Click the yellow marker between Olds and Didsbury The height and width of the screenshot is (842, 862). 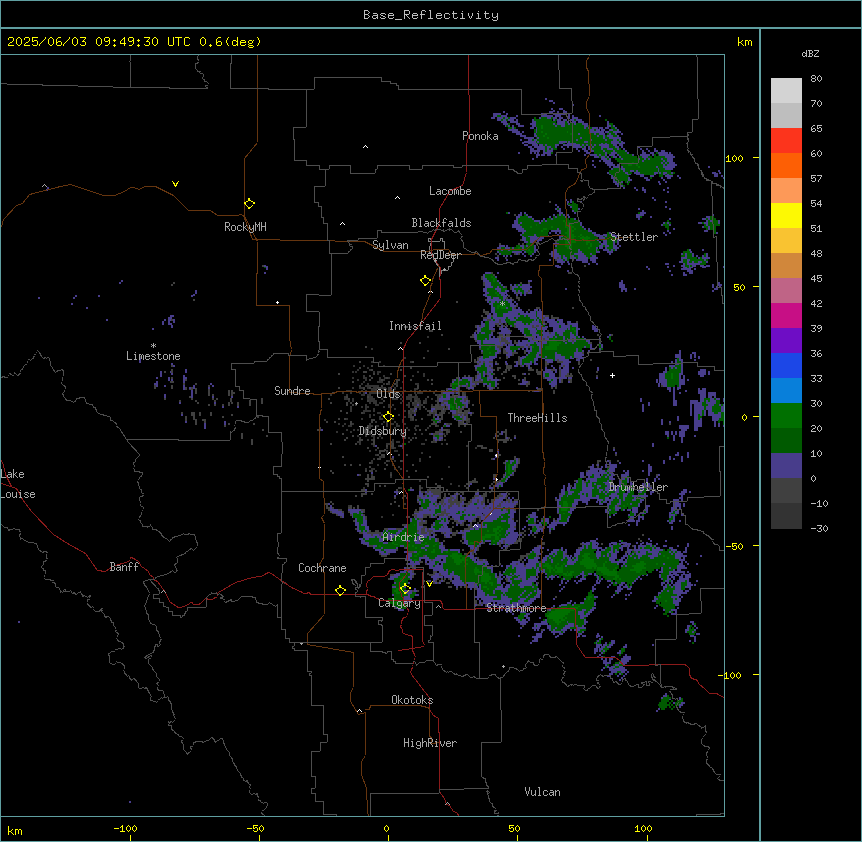pyautogui.click(x=389, y=417)
